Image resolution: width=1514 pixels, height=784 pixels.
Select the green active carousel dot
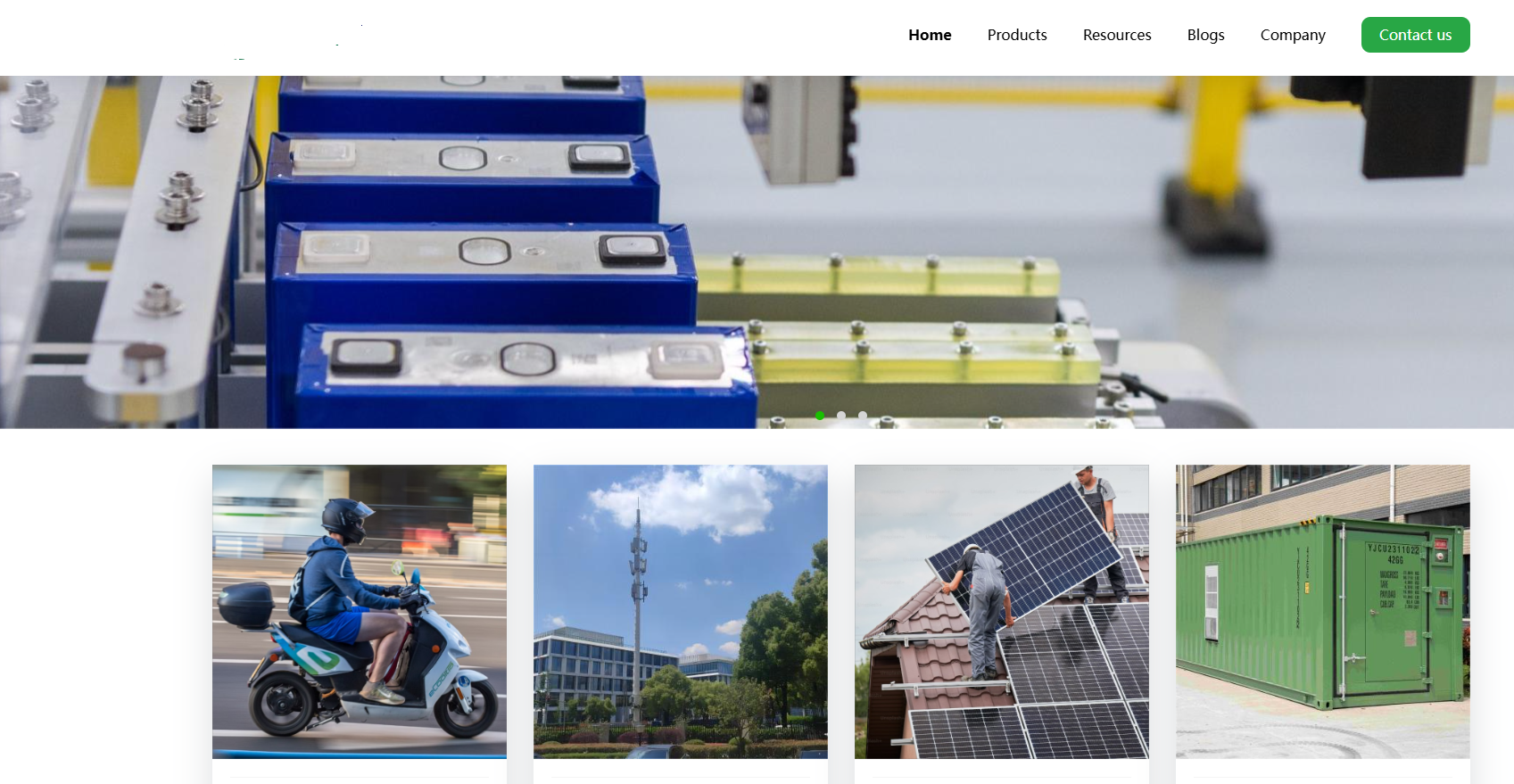coord(820,416)
